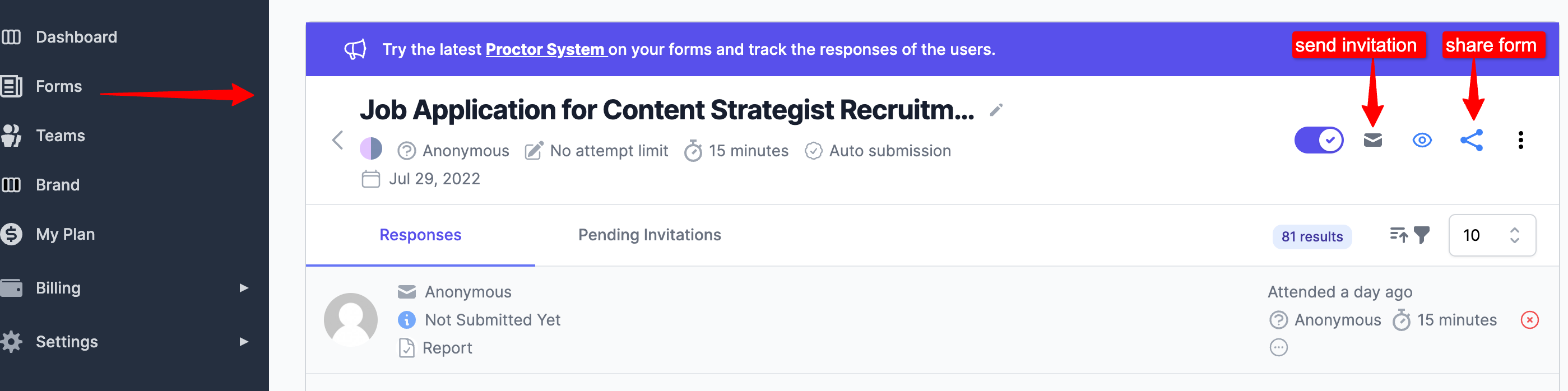Click the send invitation envelope icon

click(x=1372, y=141)
